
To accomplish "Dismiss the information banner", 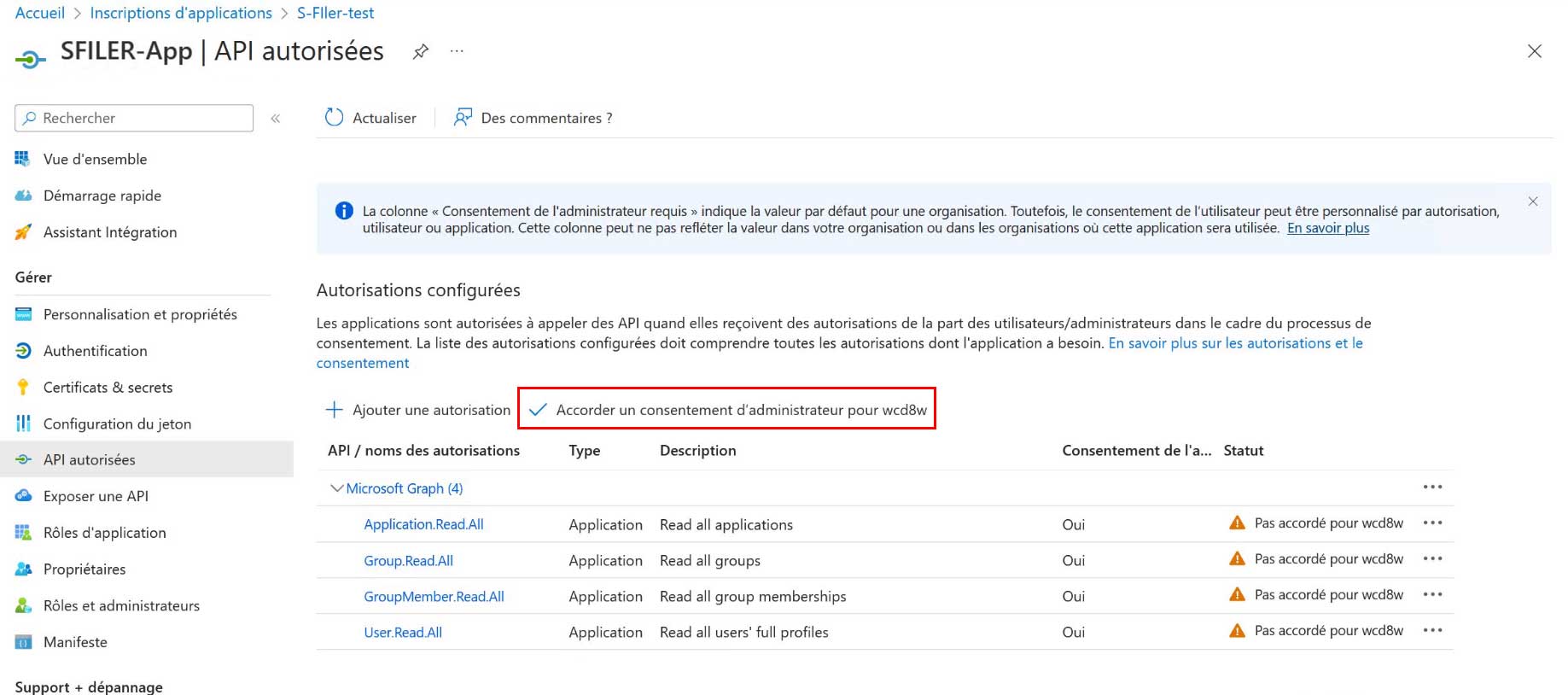I will click(x=1533, y=201).
